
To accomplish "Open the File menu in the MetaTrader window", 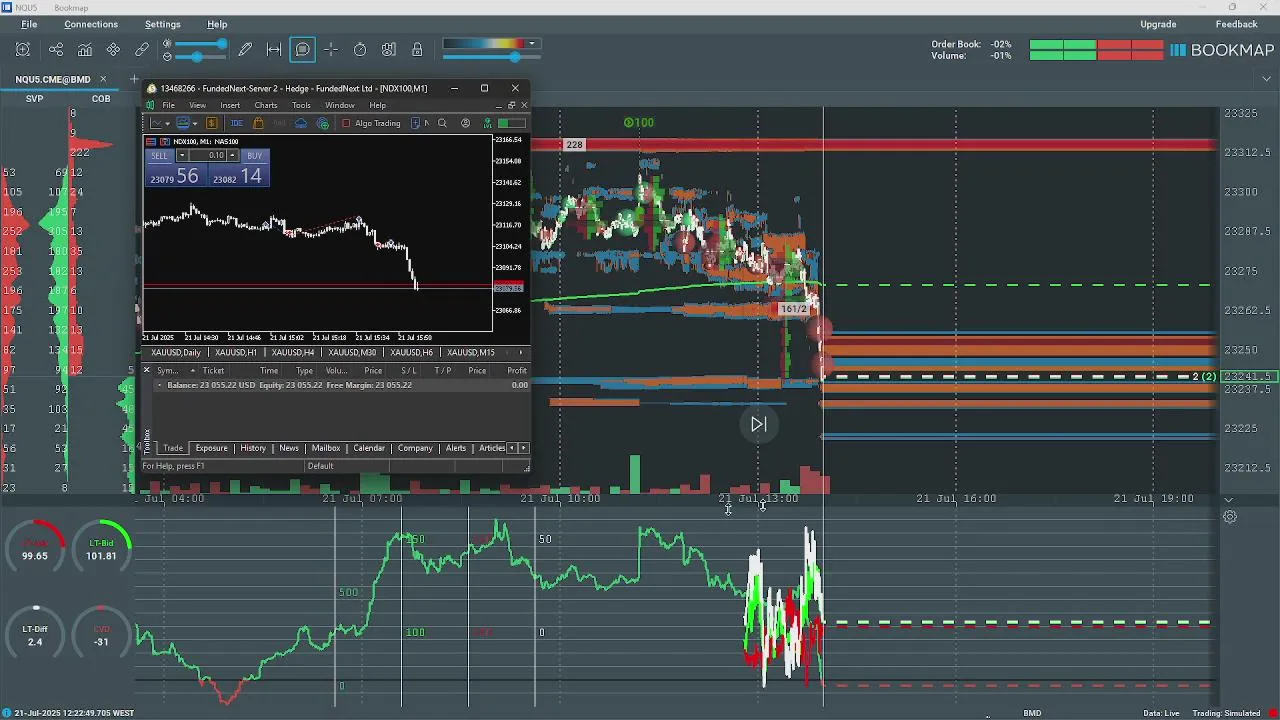I will tap(168, 105).
